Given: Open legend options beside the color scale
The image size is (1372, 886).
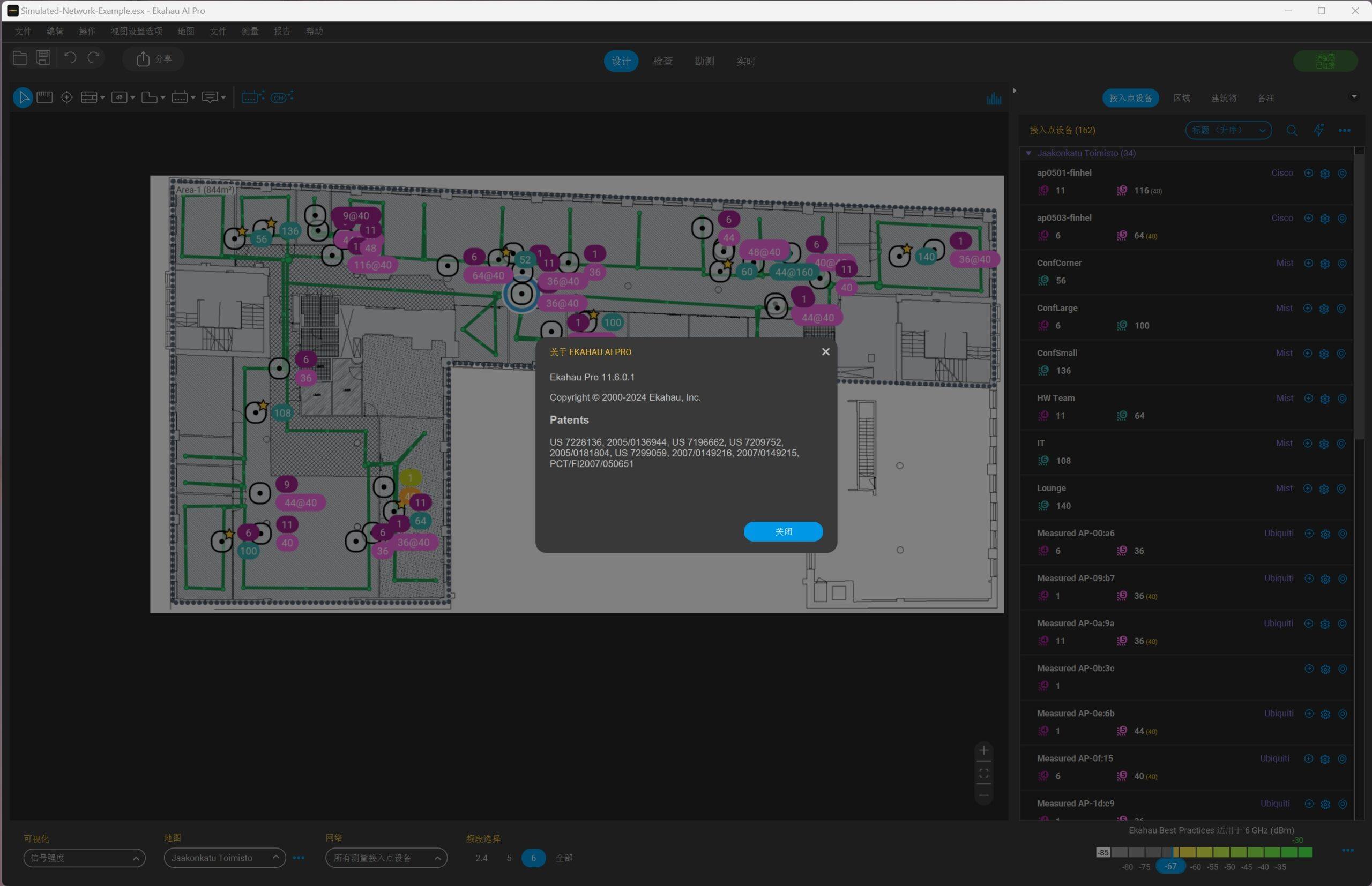Looking at the screenshot, I should point(1348,850).
